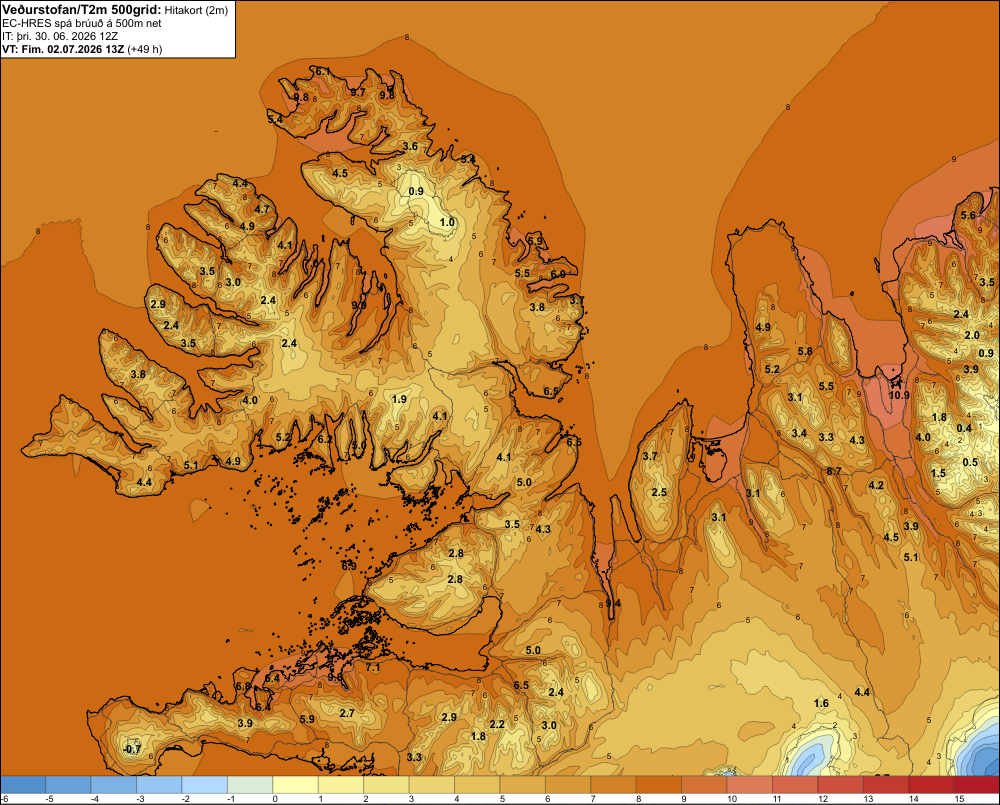Screen dimensions: 1000x805
Task: Click the legend swatch between 0 and 1
Action: click(x=295, y=785)
